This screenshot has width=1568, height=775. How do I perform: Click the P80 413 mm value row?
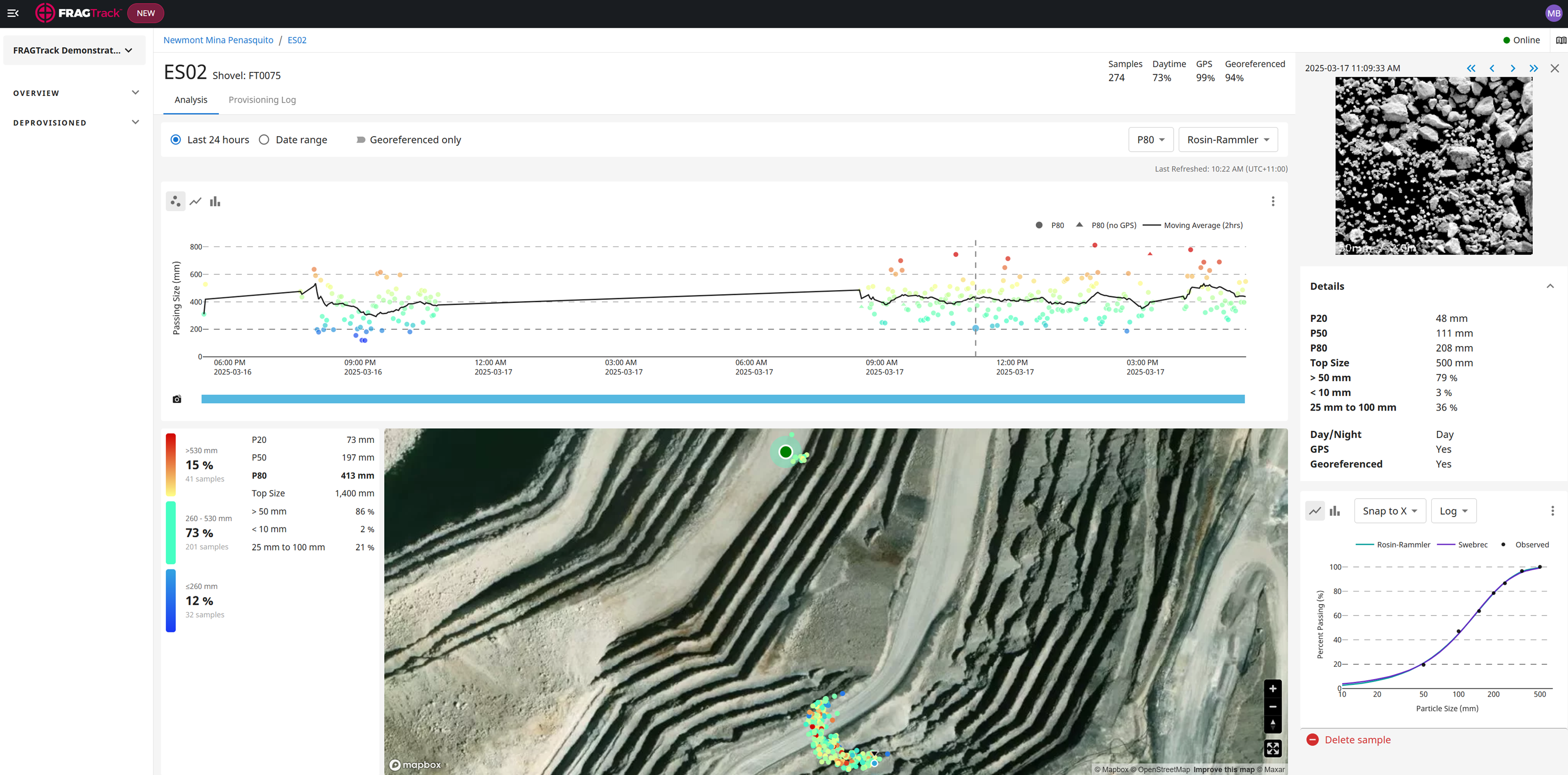pos(313,475)
